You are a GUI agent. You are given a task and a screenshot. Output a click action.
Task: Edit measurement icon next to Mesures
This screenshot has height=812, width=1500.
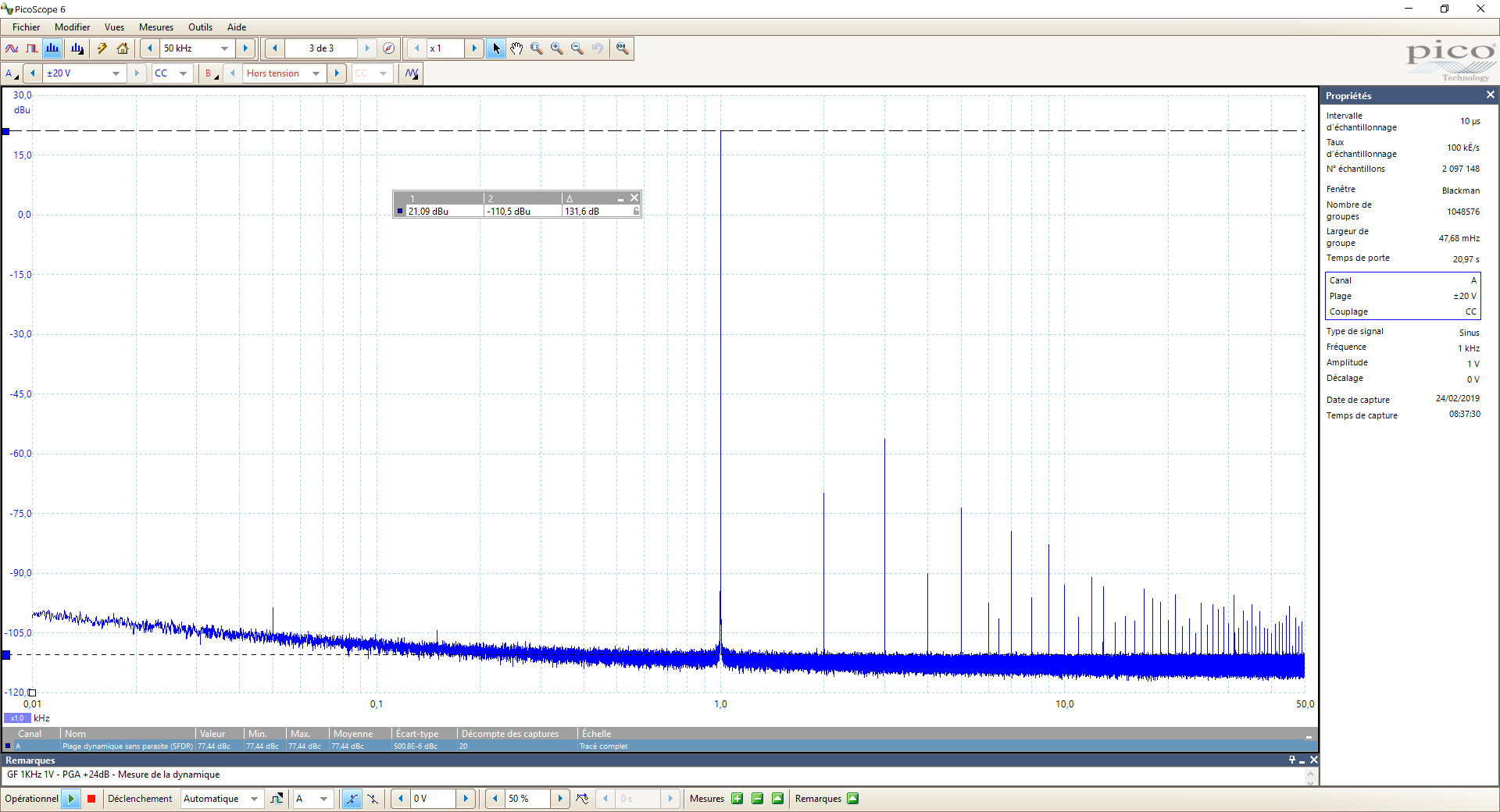tap(777, 799)
